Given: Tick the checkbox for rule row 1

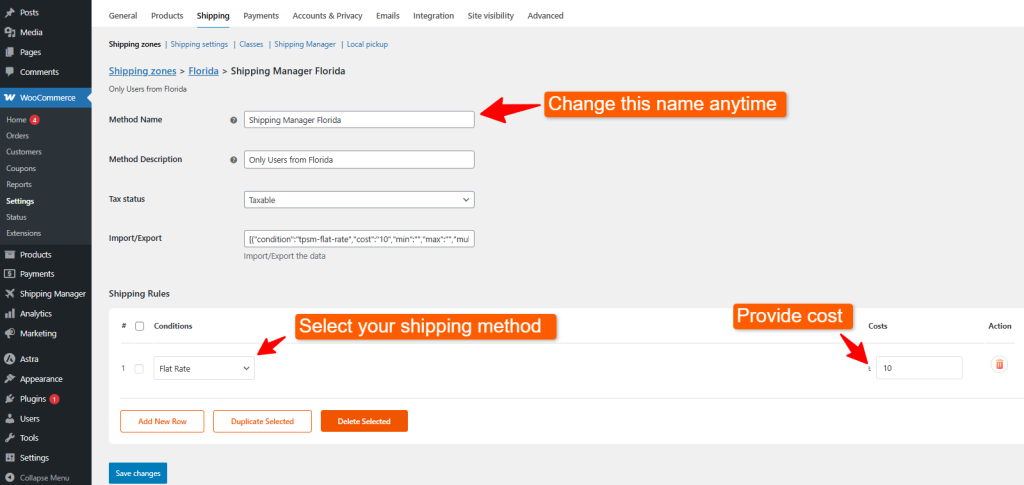Looking at the screenshot, I should click(139, 368).
